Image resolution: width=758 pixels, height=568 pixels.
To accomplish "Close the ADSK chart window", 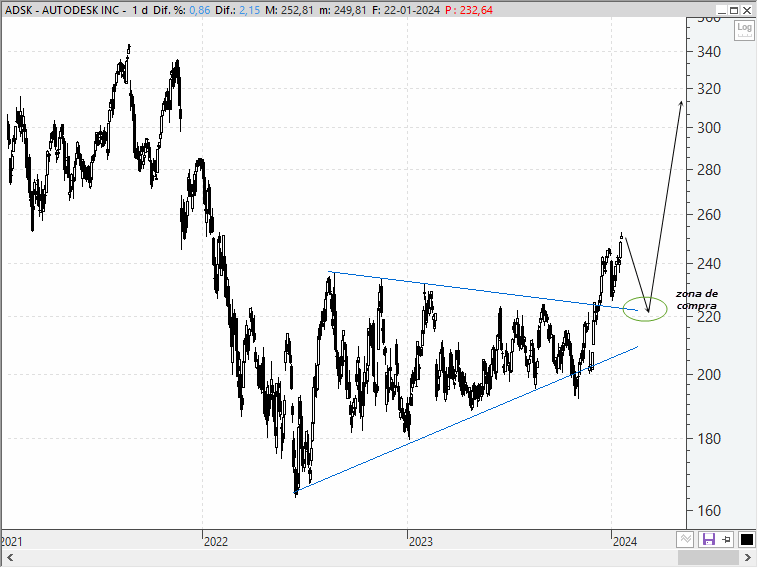I will pos(747,10).
